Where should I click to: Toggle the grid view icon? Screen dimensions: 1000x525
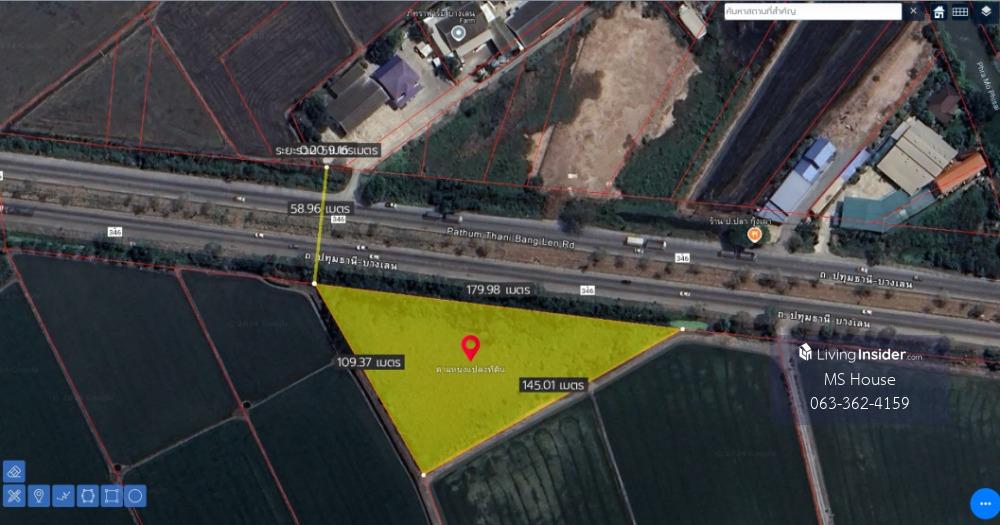click(960, 11)
